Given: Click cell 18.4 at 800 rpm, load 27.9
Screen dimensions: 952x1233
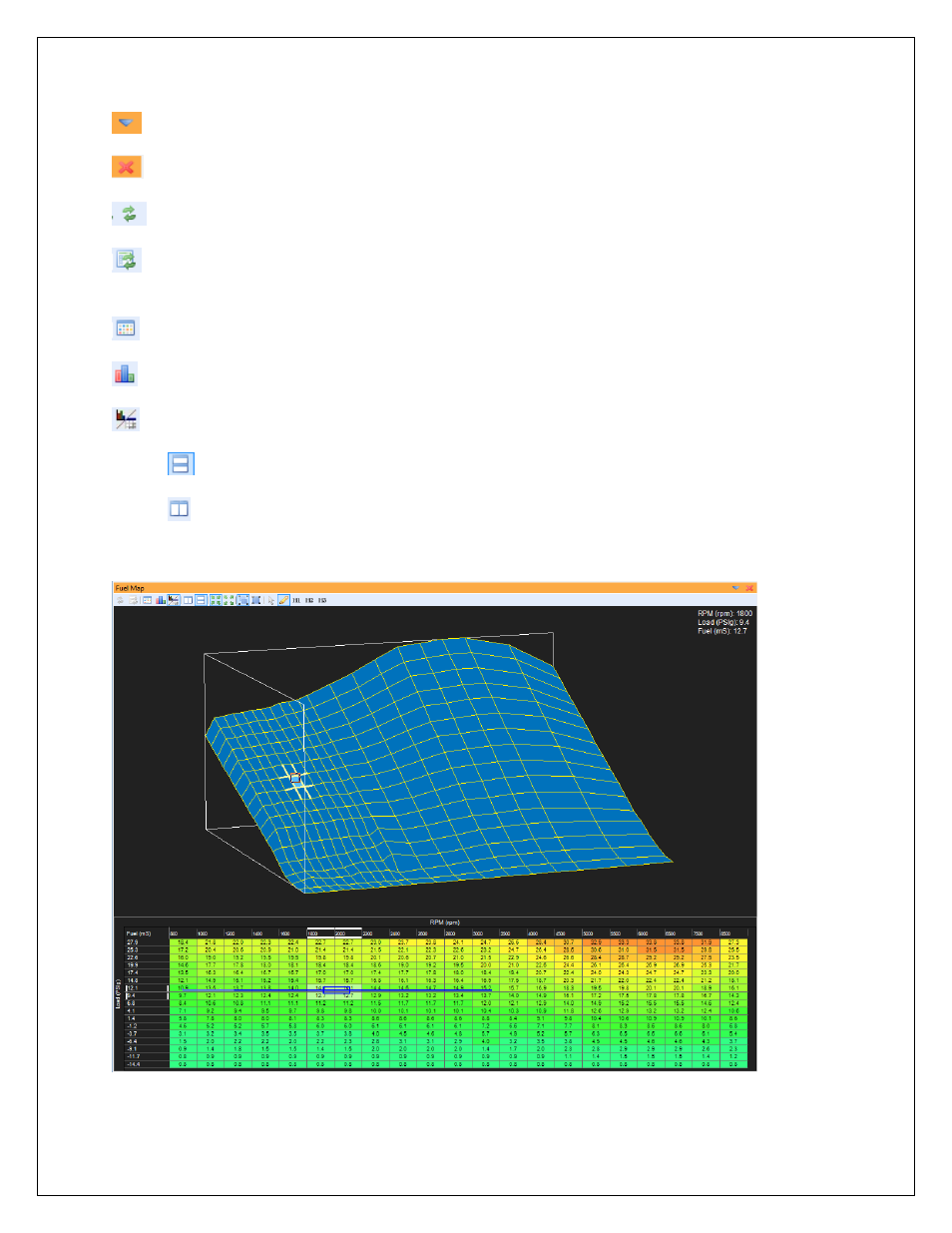Looking at the screenshot, I should pyautogui.click(x=183, y=941).
